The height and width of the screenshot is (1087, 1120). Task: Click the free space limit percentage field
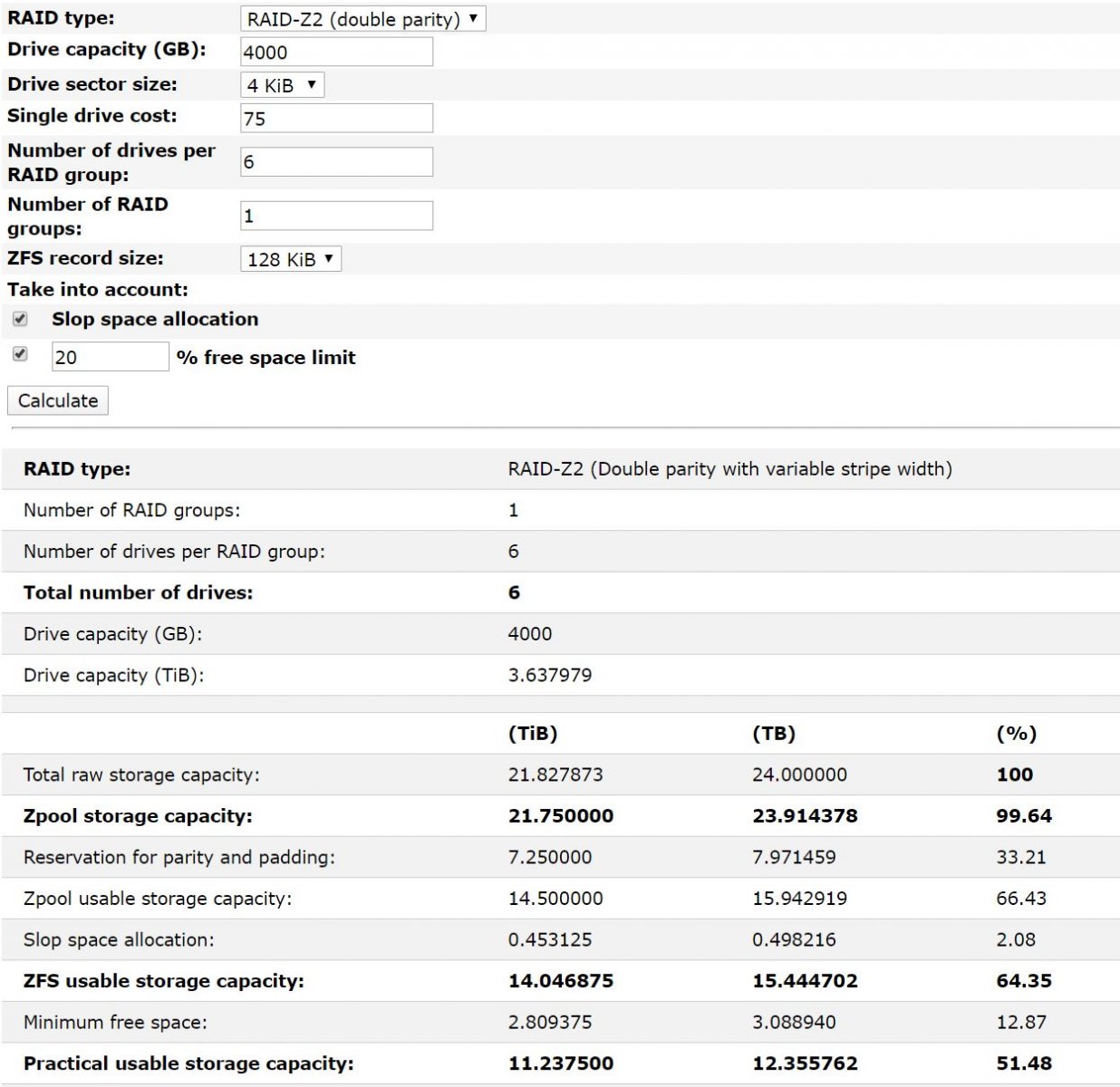(x=110, y=357)
